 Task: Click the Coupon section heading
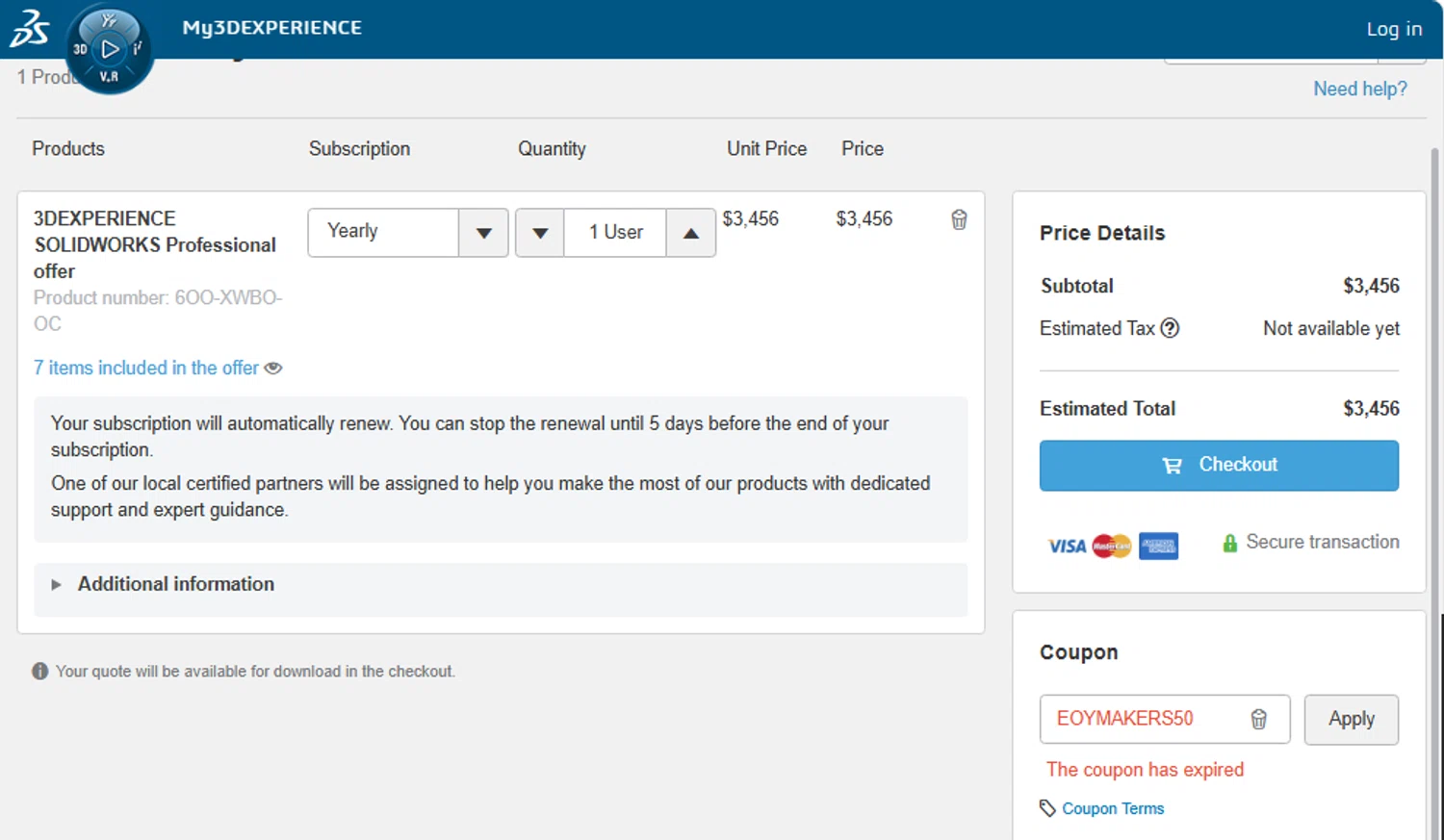click(x=1079, y=652)
